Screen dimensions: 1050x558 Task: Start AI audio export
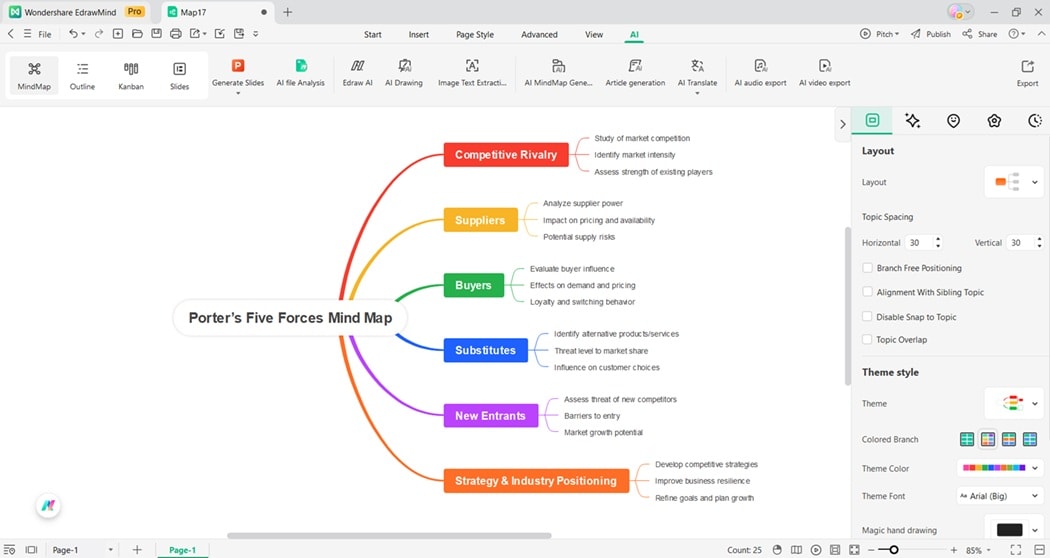(x=761, y=73)
